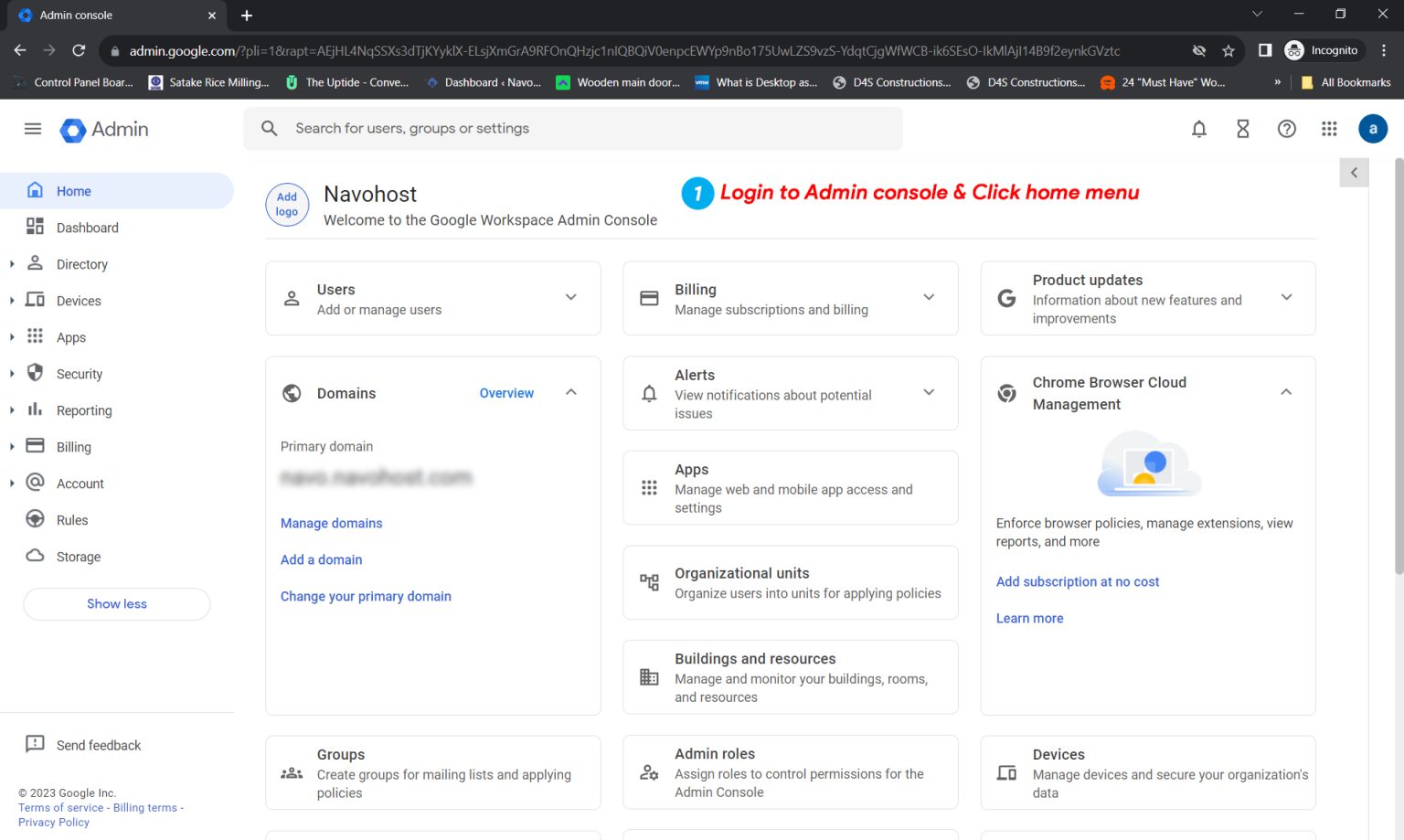Click the Admin logo icon
The width and height of the screenshot is (1404, 840).
pyautogui.click(x=72, y=130)
